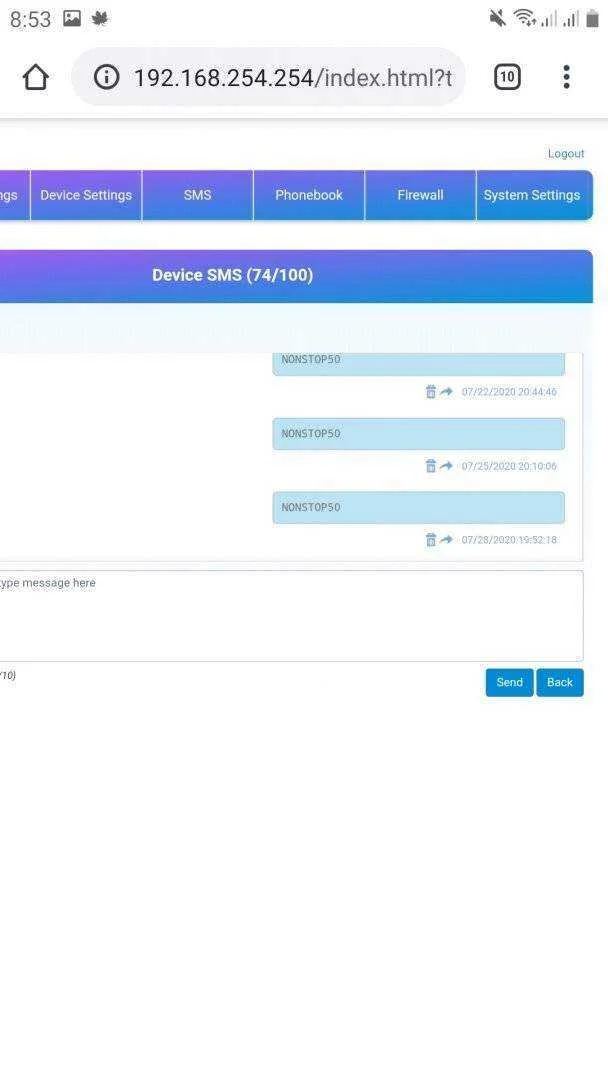Click the Logout link

pyautogui.click(x=566, y=154)
